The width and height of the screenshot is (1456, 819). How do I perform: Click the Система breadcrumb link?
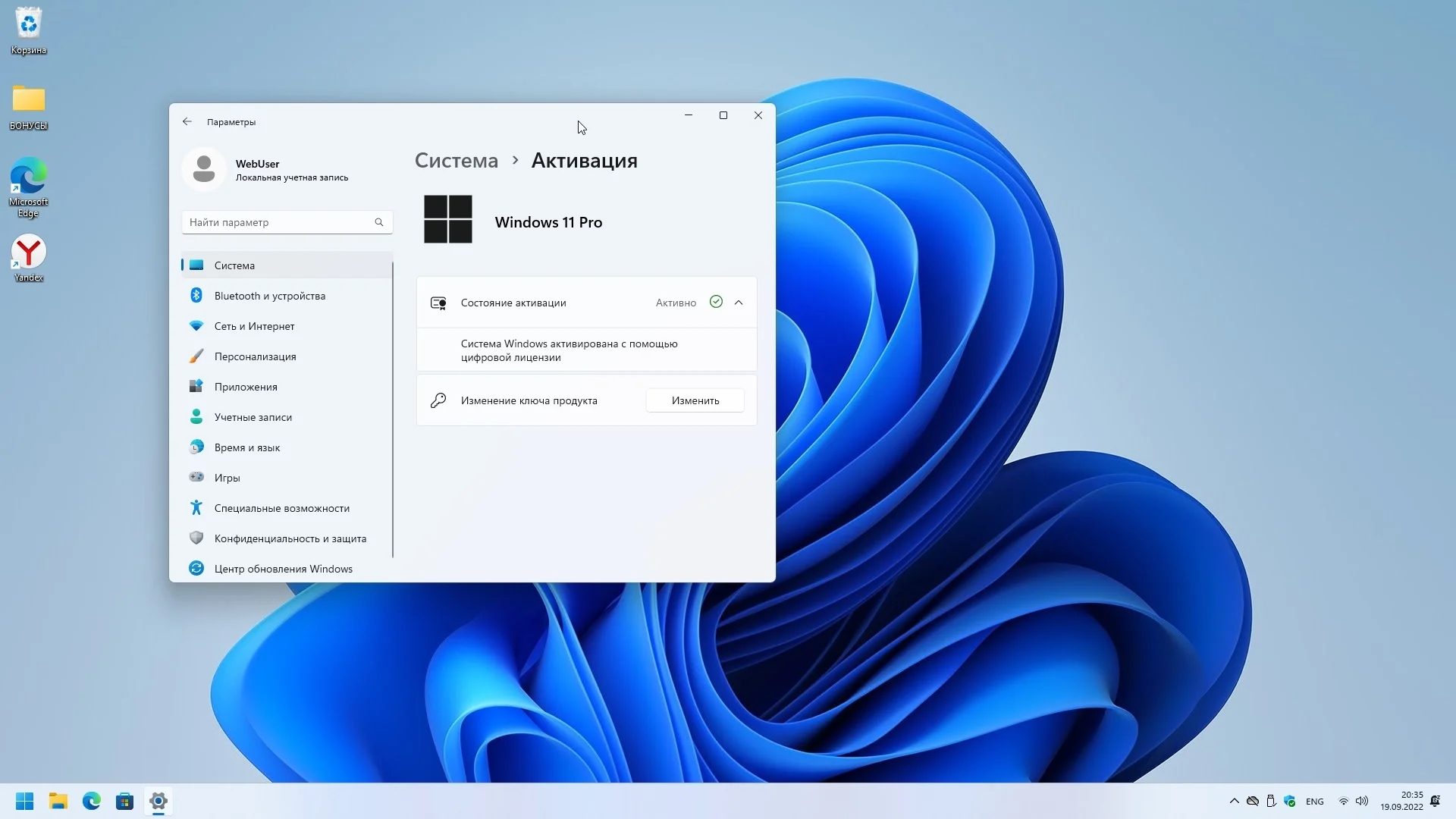point(457,161)
